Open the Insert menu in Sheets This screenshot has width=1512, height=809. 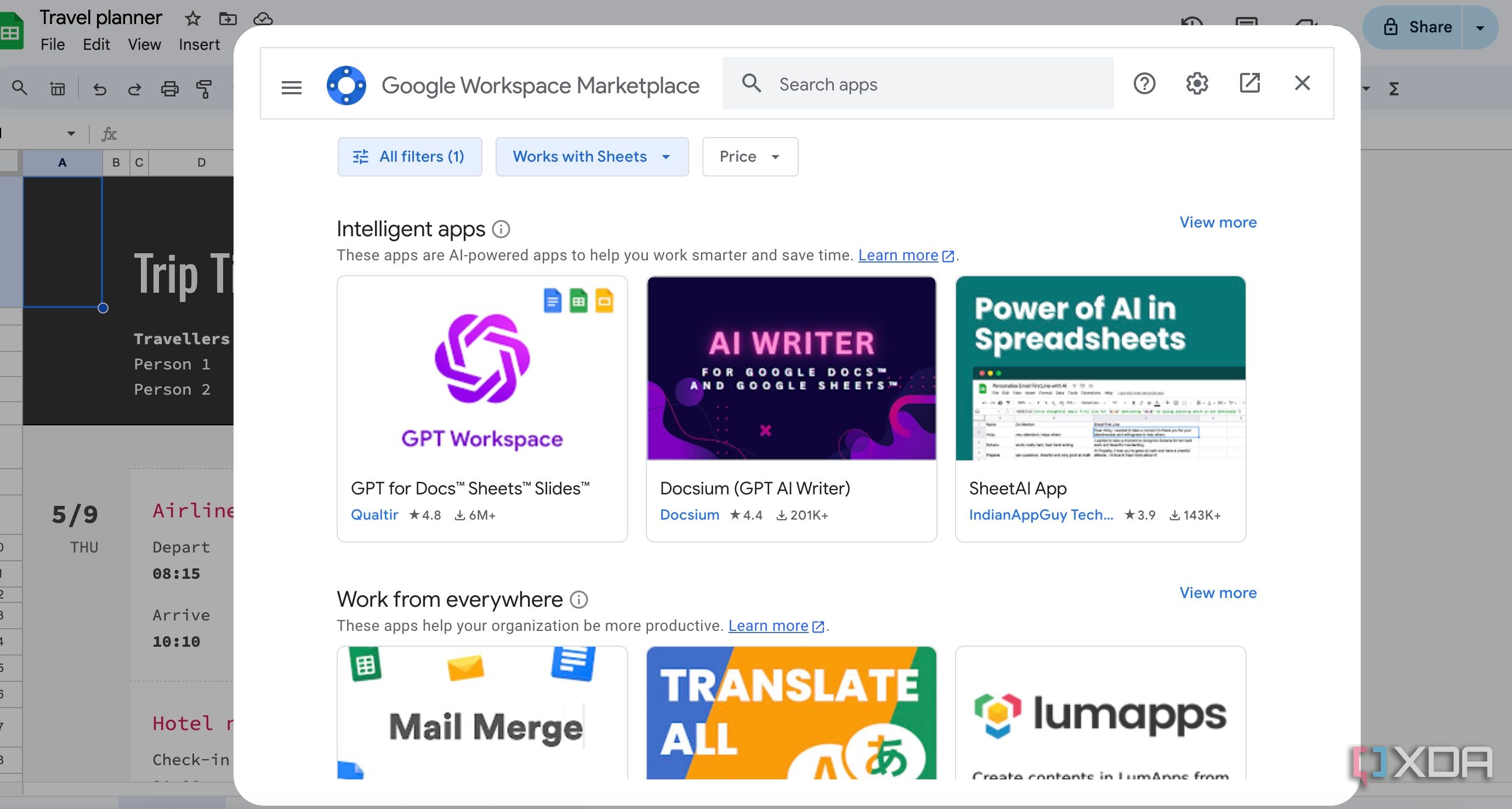[x=199, y=44]
